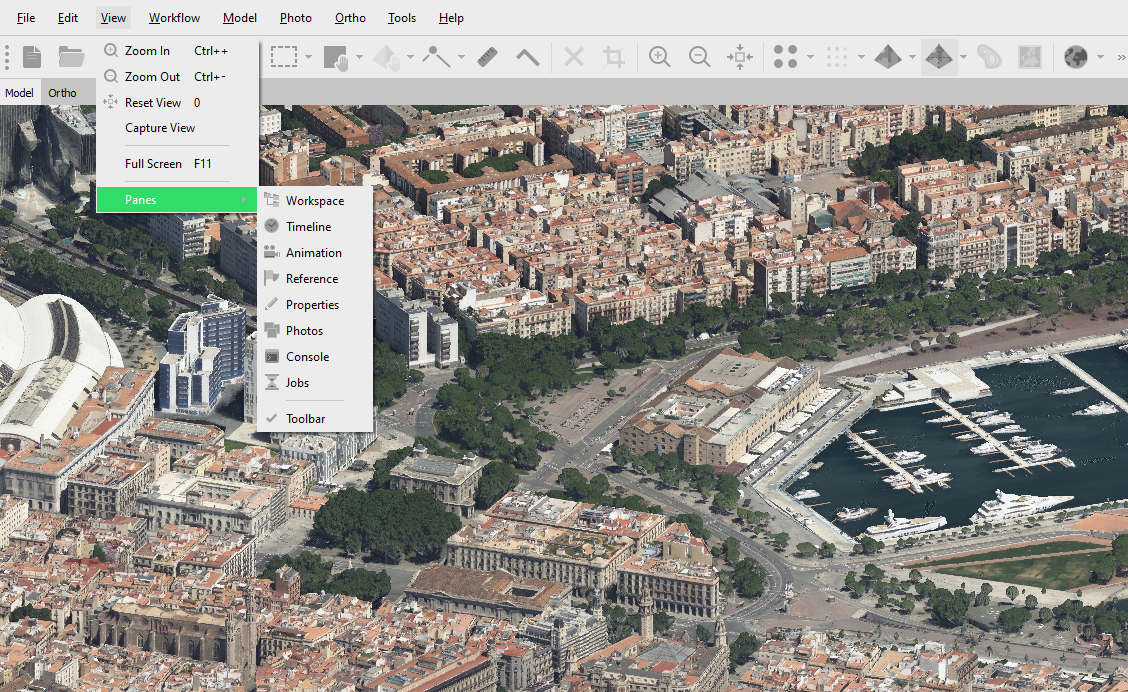Select the rectangle selection tool
Image resolution: width=1128 pixels, height=692 pixels.
(x=284, y=57)
